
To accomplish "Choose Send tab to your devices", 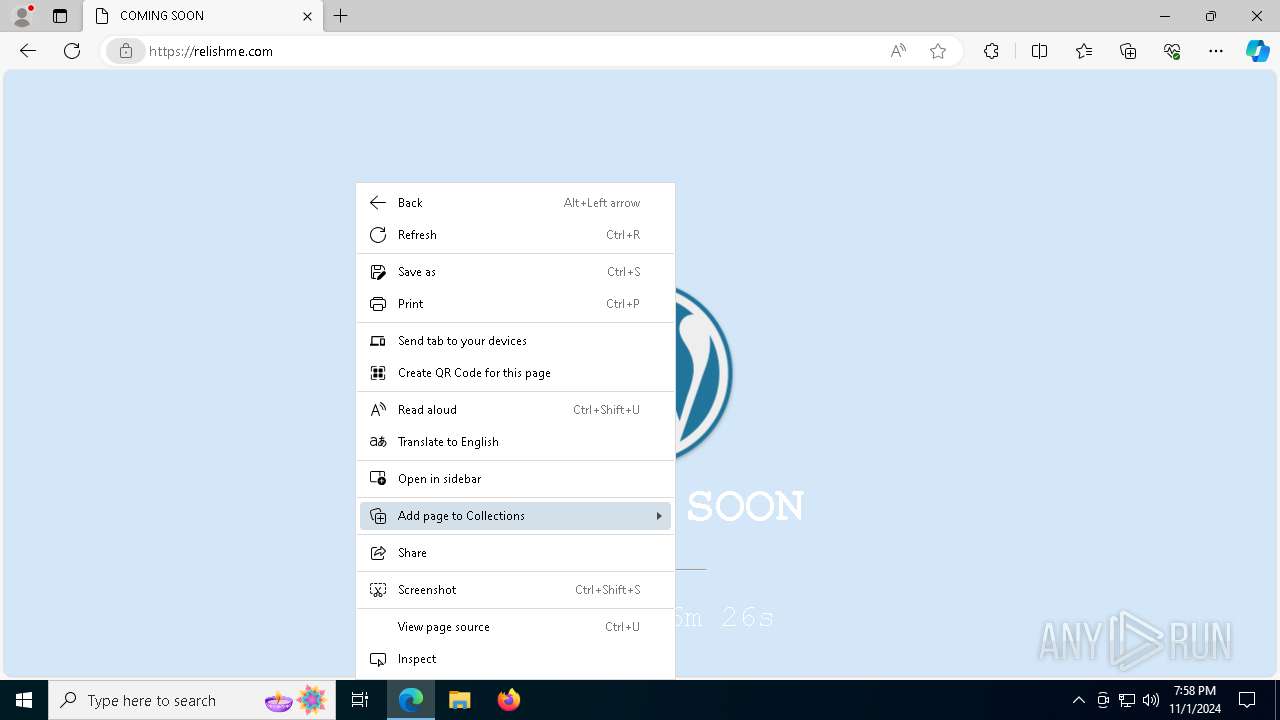I will tap(516, 341).
